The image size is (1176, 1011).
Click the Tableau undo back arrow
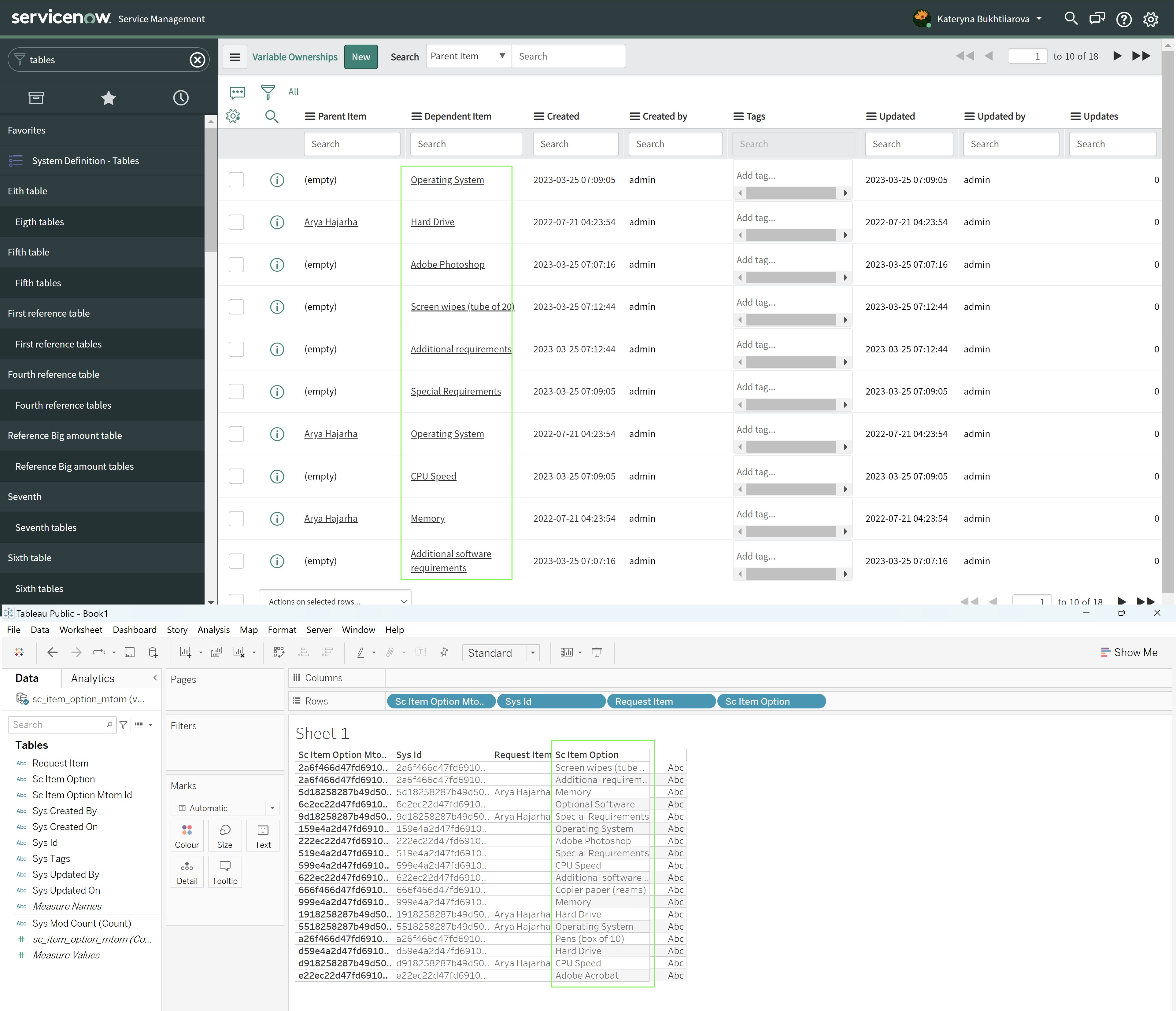52,653
